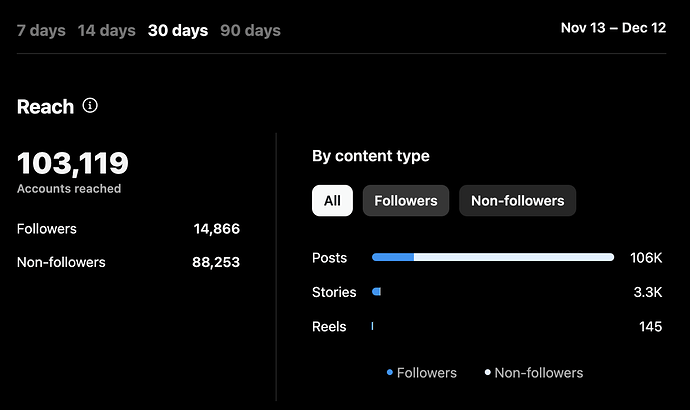
Task: Click the white Non-followers legend dot
Action: tap(487, 373)
